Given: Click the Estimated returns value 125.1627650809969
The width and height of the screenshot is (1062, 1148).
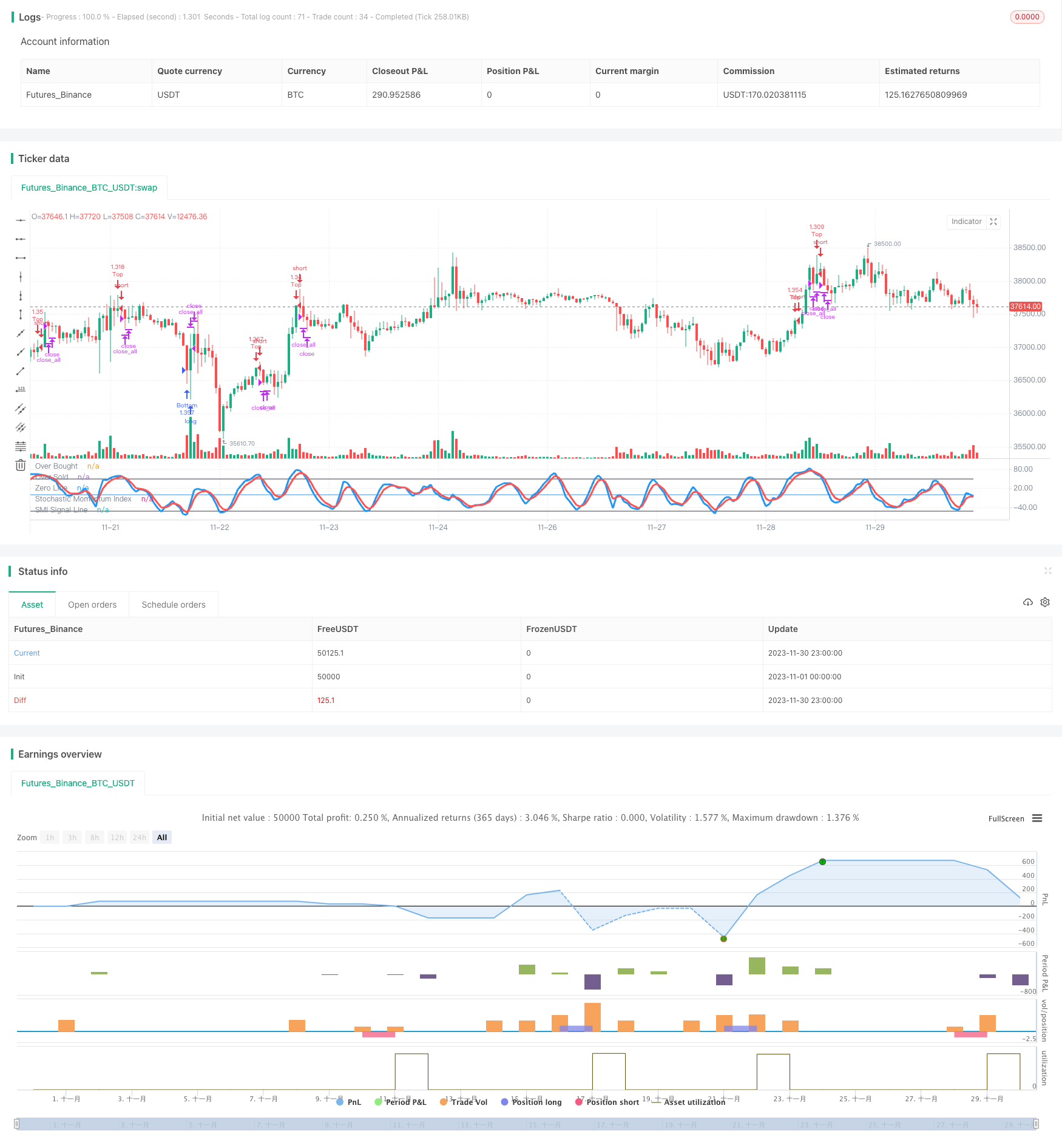Looking at the screenshot, I should [926, 95].
